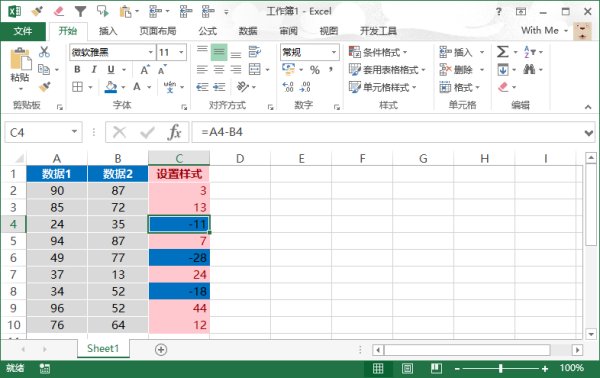The image size is (600, 378).
Task: Switch to the 插入 ribbon tab
Action: pyautogui.click(x=108, y=31)
